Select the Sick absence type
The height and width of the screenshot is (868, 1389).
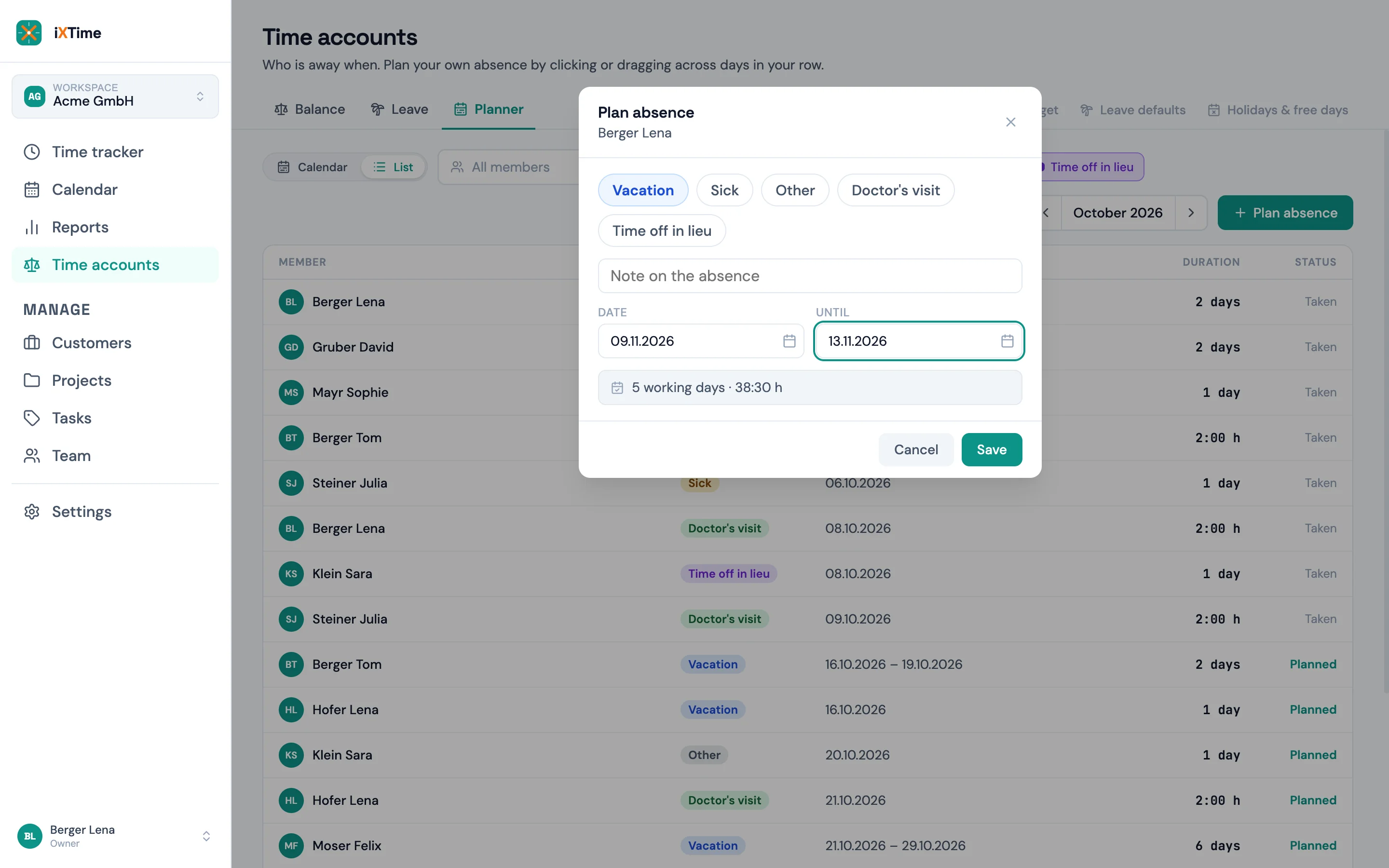click(x=724, y=190)
